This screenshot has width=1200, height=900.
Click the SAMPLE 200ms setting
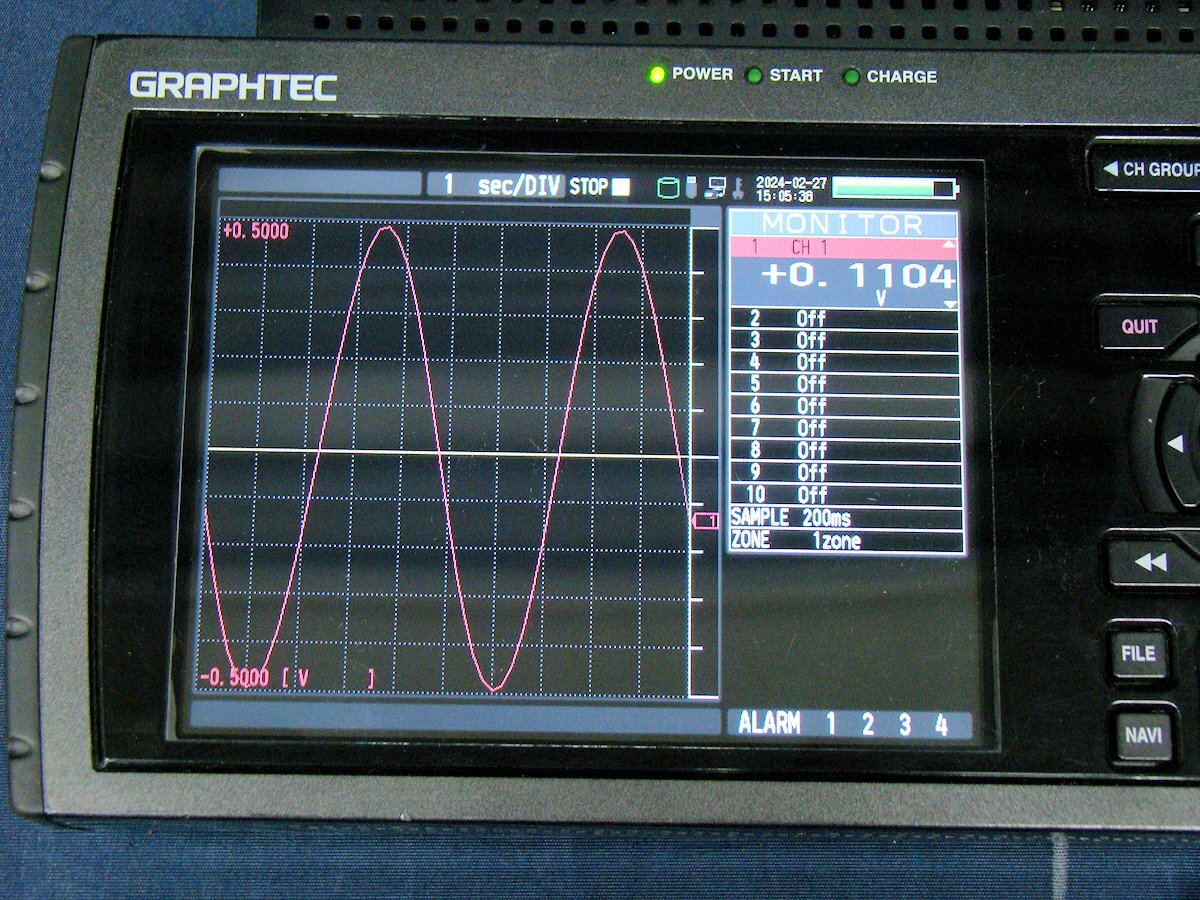tap(846, 518)
